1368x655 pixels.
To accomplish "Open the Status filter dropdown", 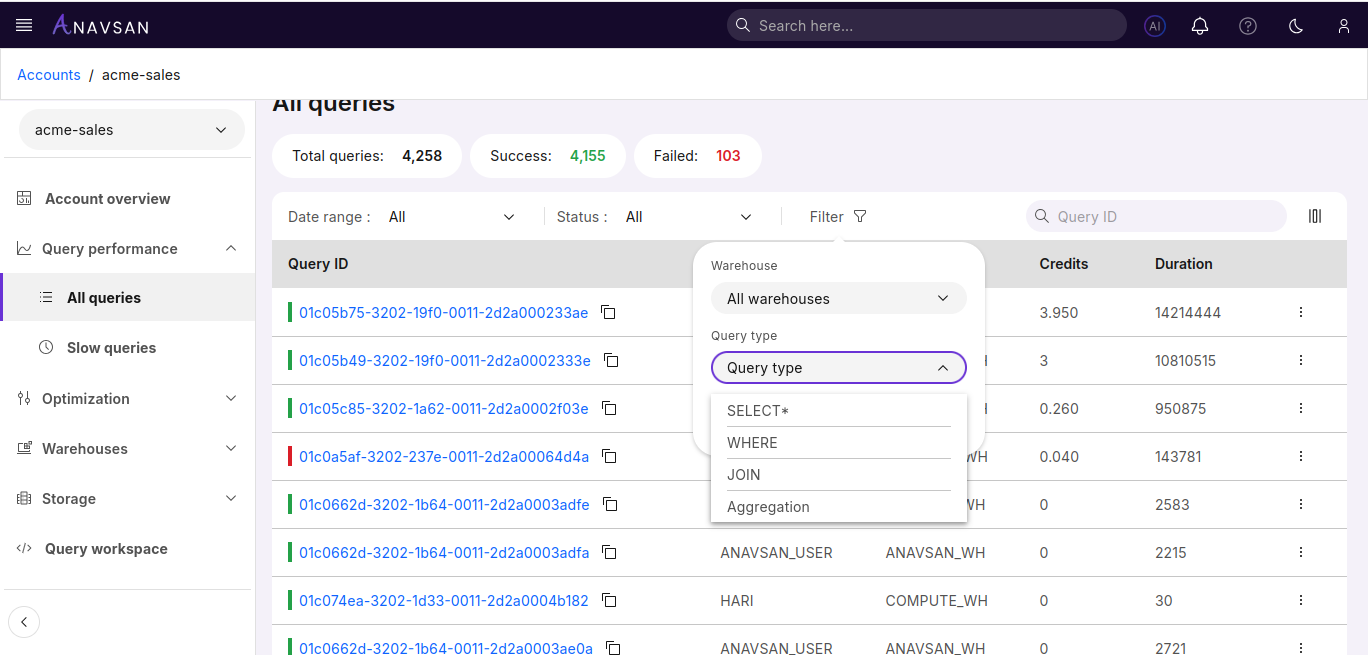I will click(688, 217).
